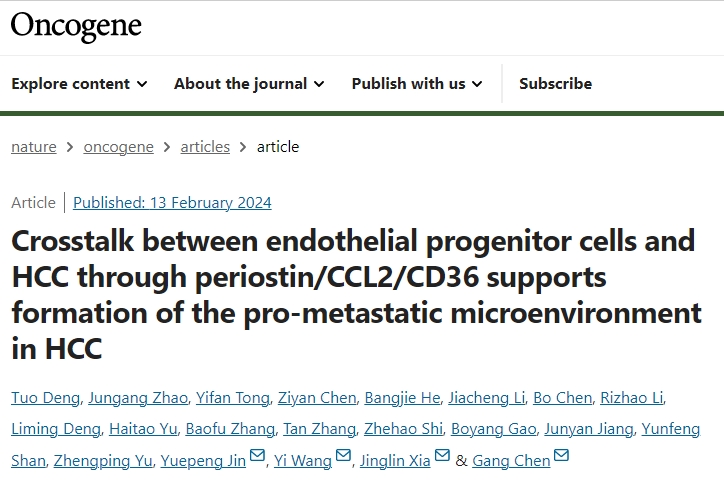Navigate to the oncogene breadcrumb
Image resolution: width=724 pixels, height=482 pixels.
pos(118,147)
